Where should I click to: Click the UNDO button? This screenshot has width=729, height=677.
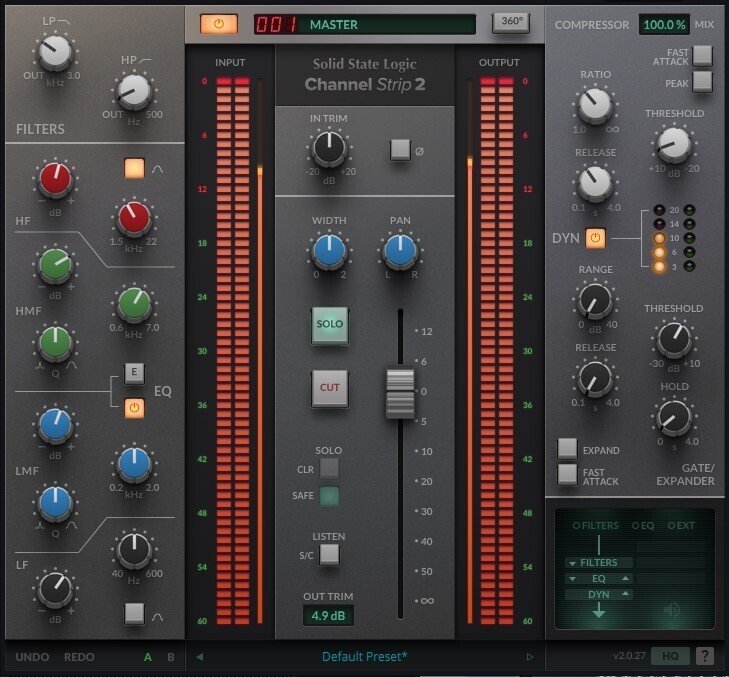(x=32, y=657)
